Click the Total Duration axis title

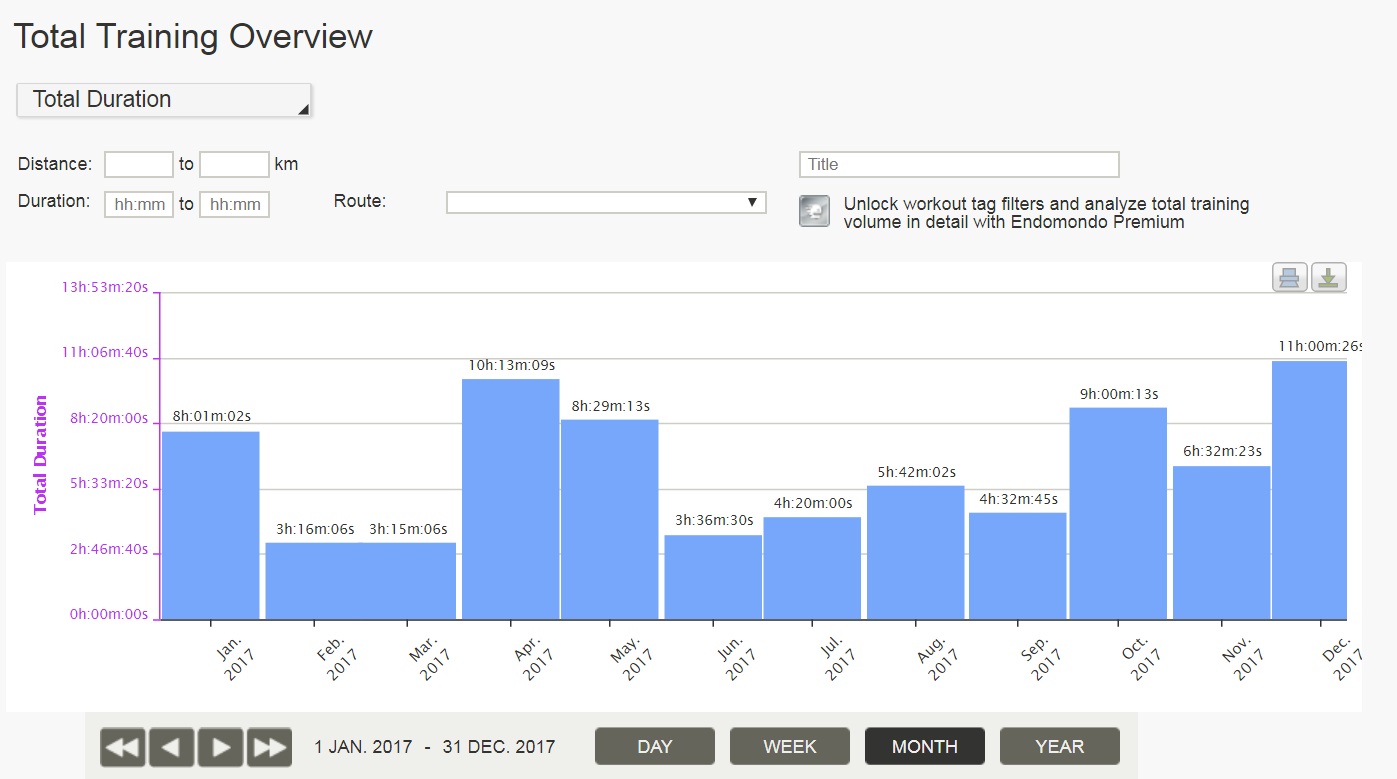tap(41, 455)
